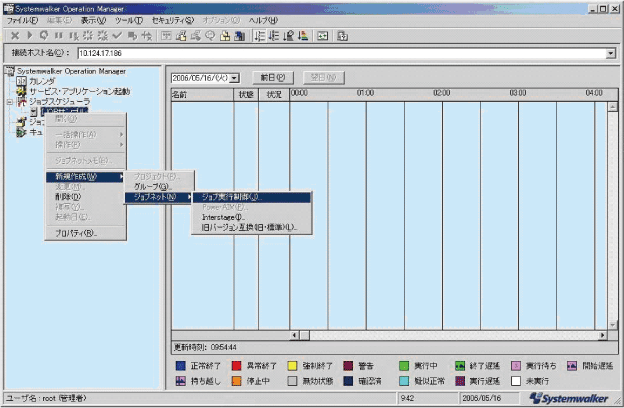The width and height of the screenshot is (624, 408).
Task: Click the 2006/05/16 date in the status bar
Action: tap(482, 398)
